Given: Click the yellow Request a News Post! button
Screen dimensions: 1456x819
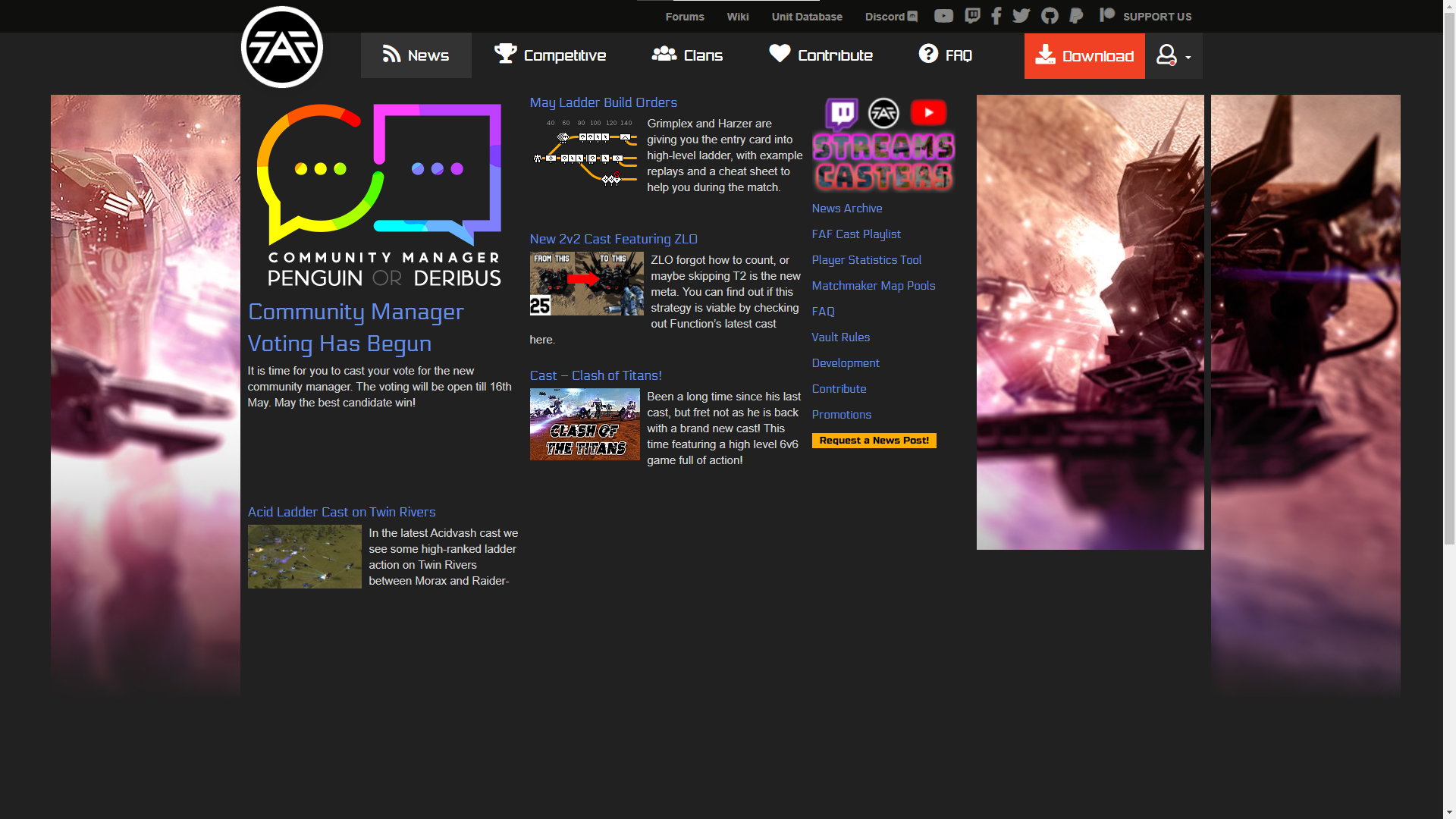Looking at the screenshot, I should 874,441.
